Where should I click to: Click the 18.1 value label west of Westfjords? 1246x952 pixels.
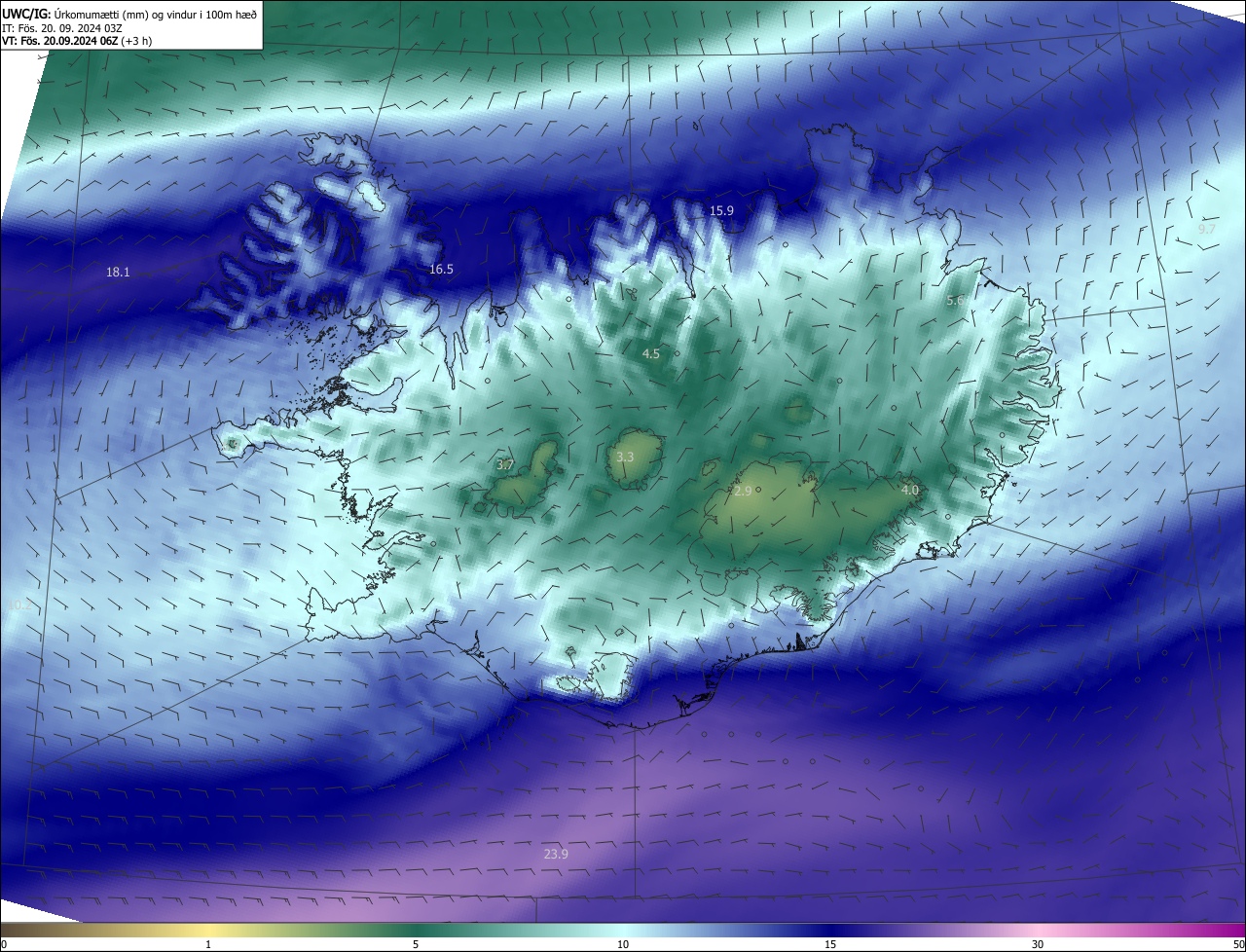point(118,273)
